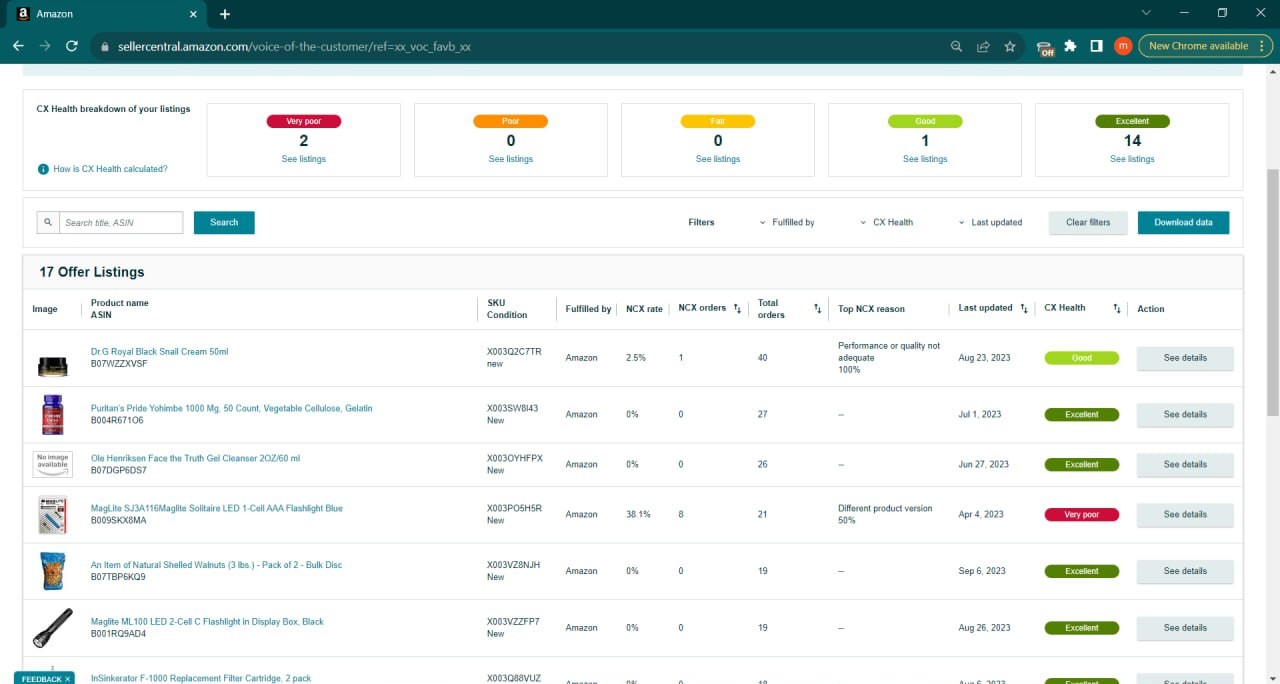Expand the Last updated filter dropdown
This screenshot has height=684, width=1280.
990,222
